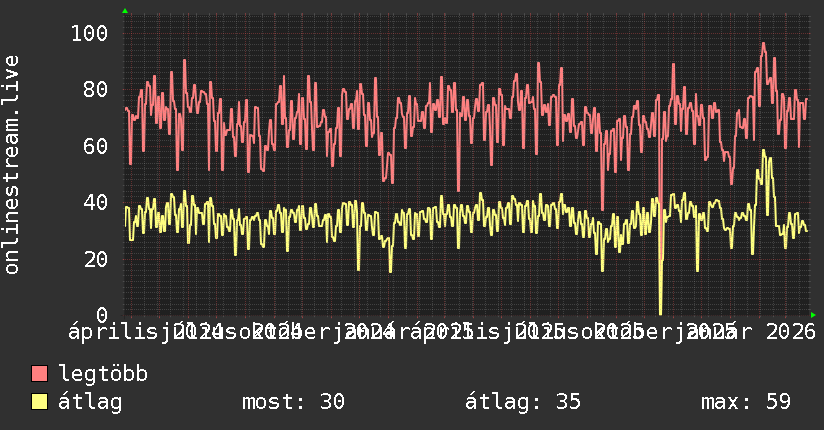Screen dimensions: 824x430
Task: Click the green arrow at the end of the x-axis
Action: coord(813,315)
